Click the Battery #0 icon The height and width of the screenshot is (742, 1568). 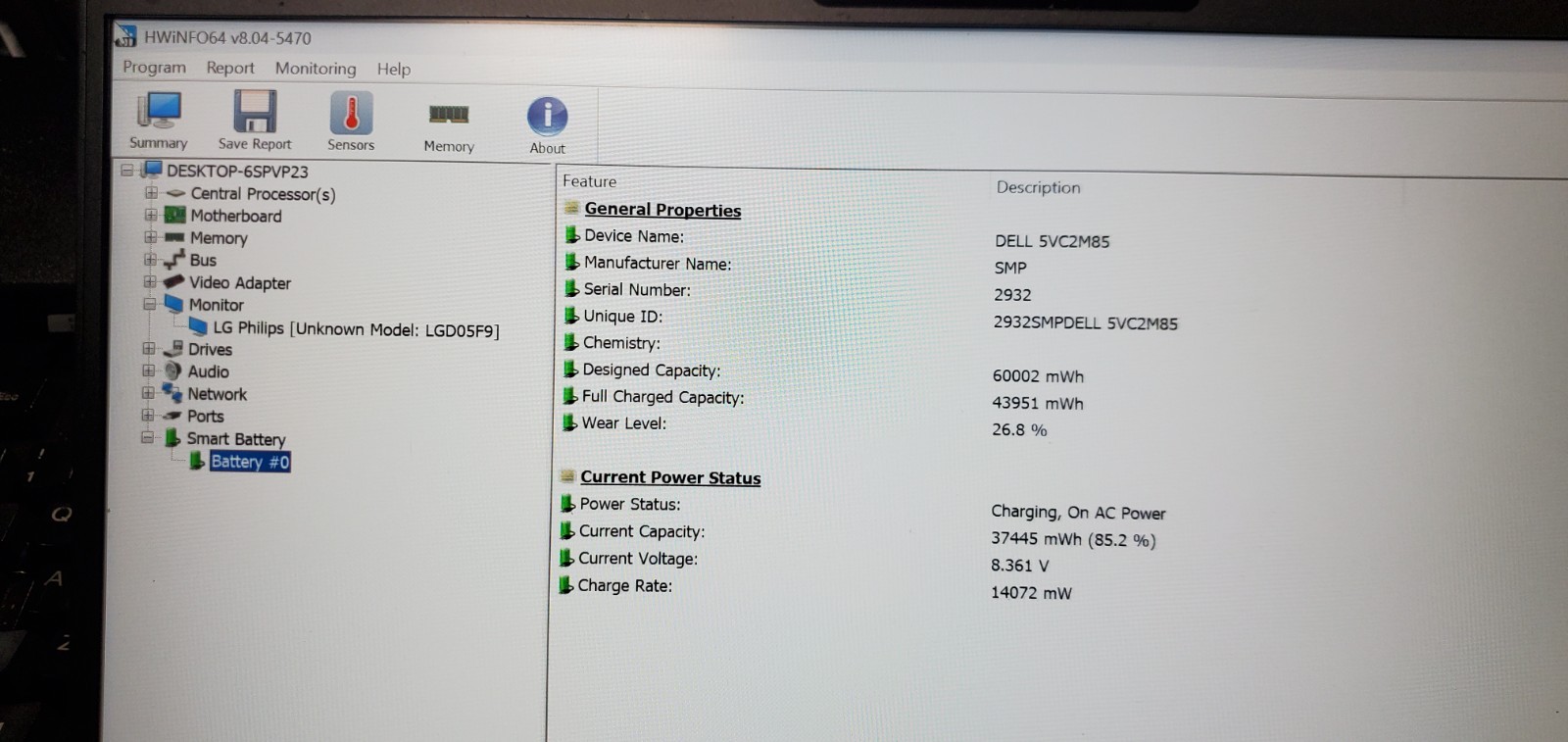pos(197,460)
